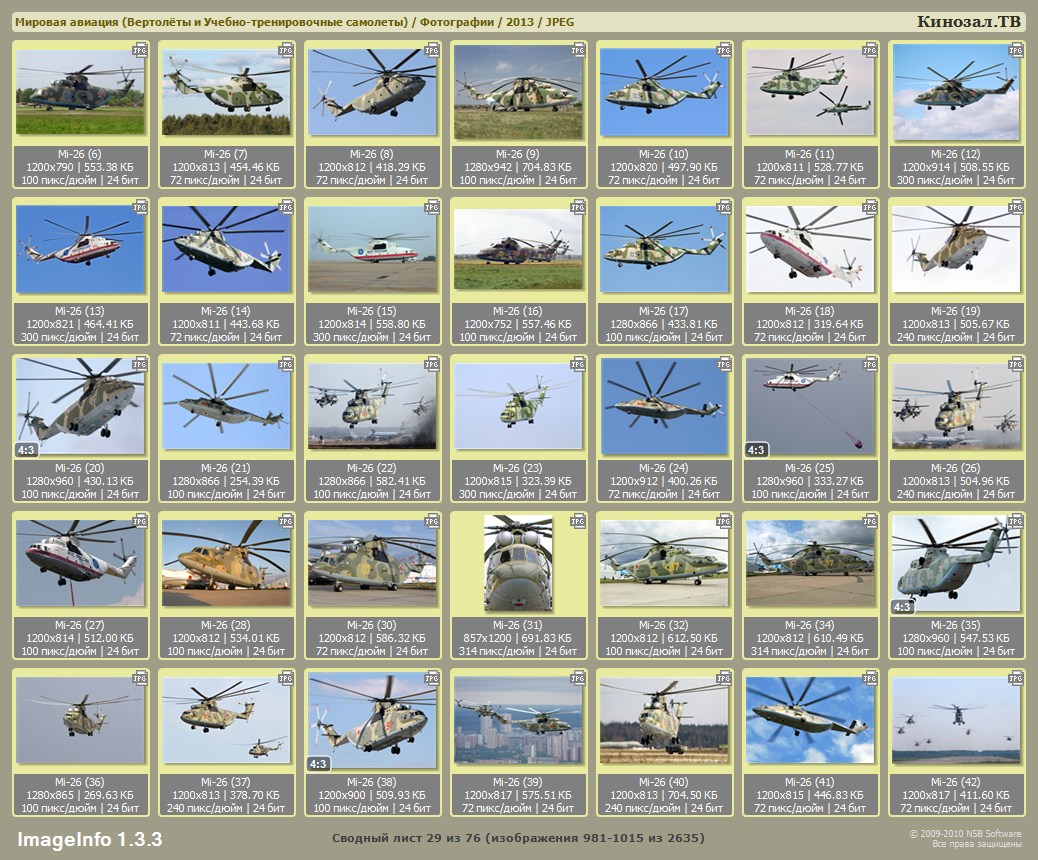Click the 'Mi-26 (6)' caption text
The image size is (1038, 860).
click(x=79, y=154)
